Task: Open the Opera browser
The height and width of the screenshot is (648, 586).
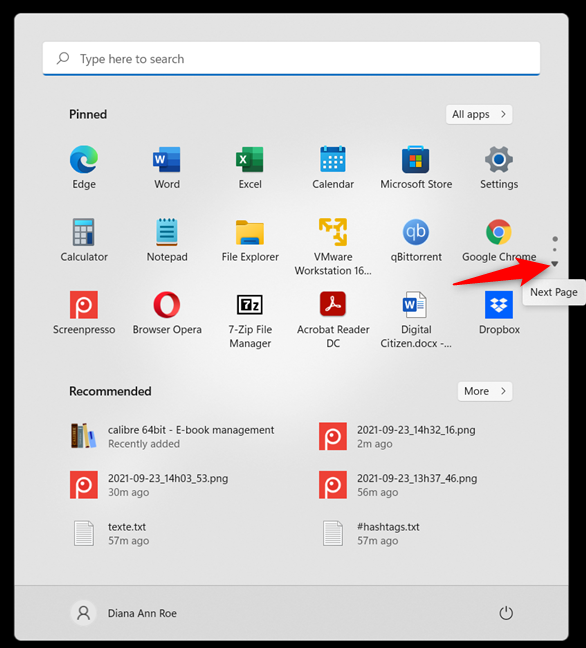Action: tap(167, 312)
